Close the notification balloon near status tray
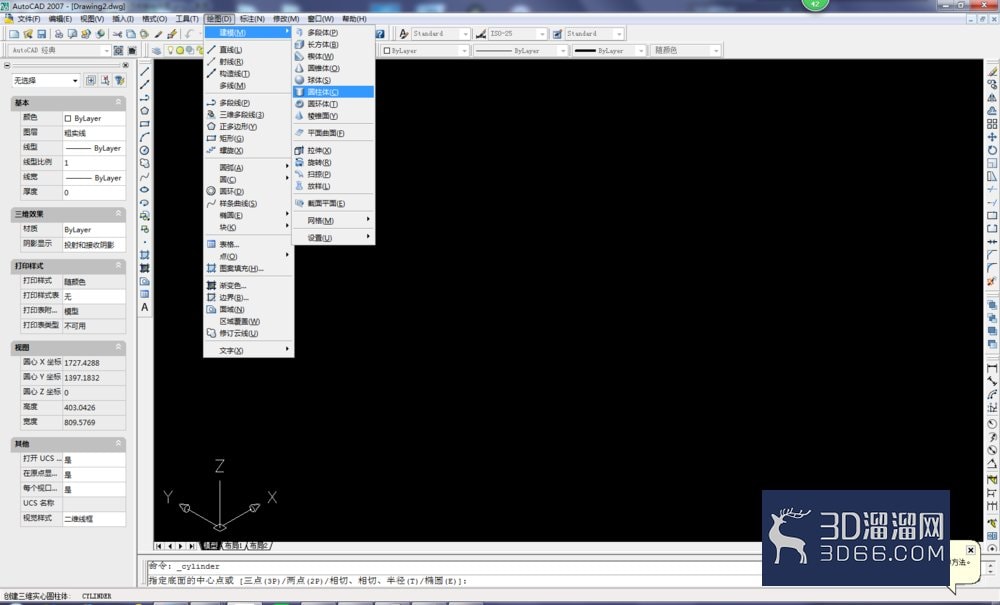1000x605 pixels. point(970,550)
